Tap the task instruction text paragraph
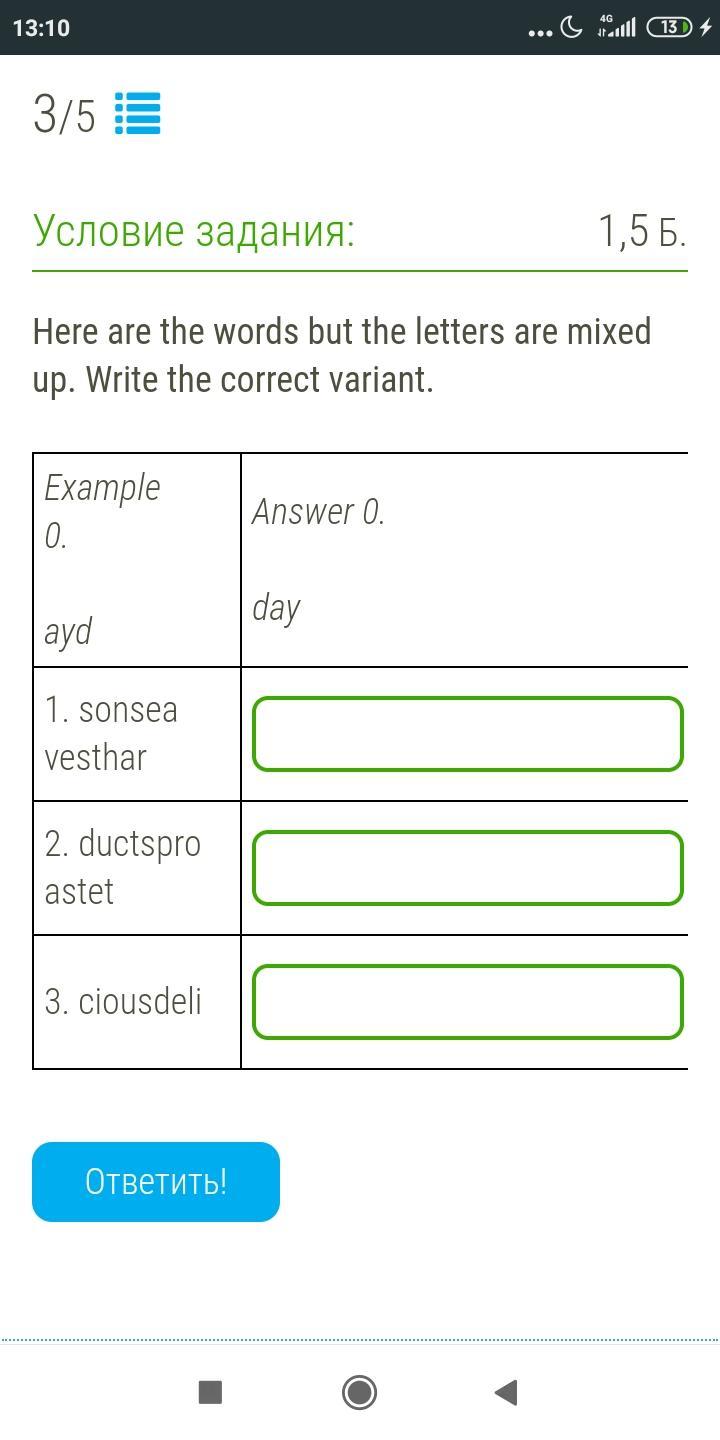720x1440 pixels. click(342, 355)
